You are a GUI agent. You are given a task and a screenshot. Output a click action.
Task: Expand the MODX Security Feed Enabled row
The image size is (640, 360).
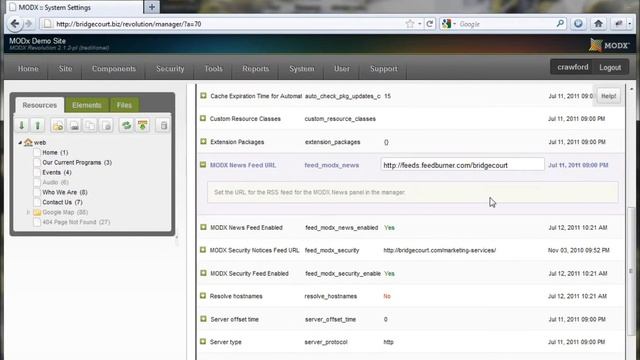[203, 273]
